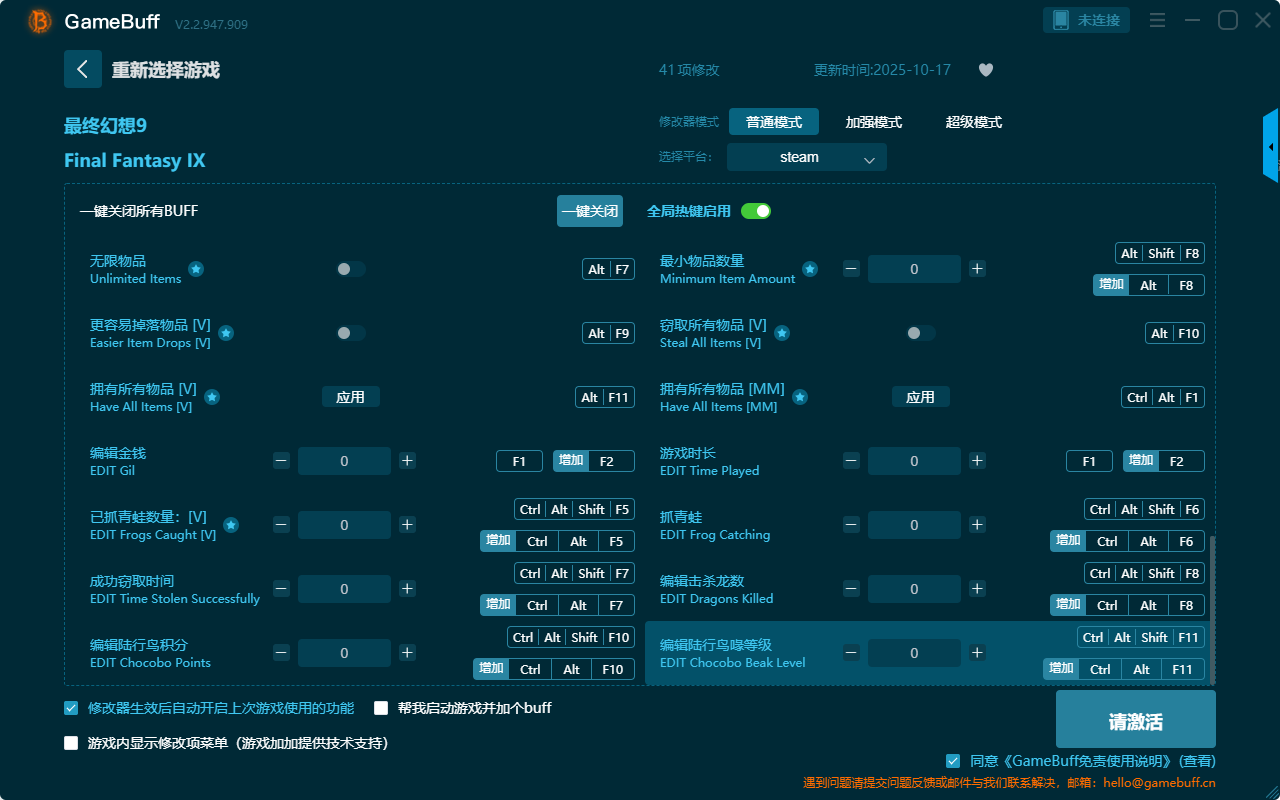Click star icon next to Easier Item Drops
The width and height of the screenshot is (1280, 800).
point(226,333)
